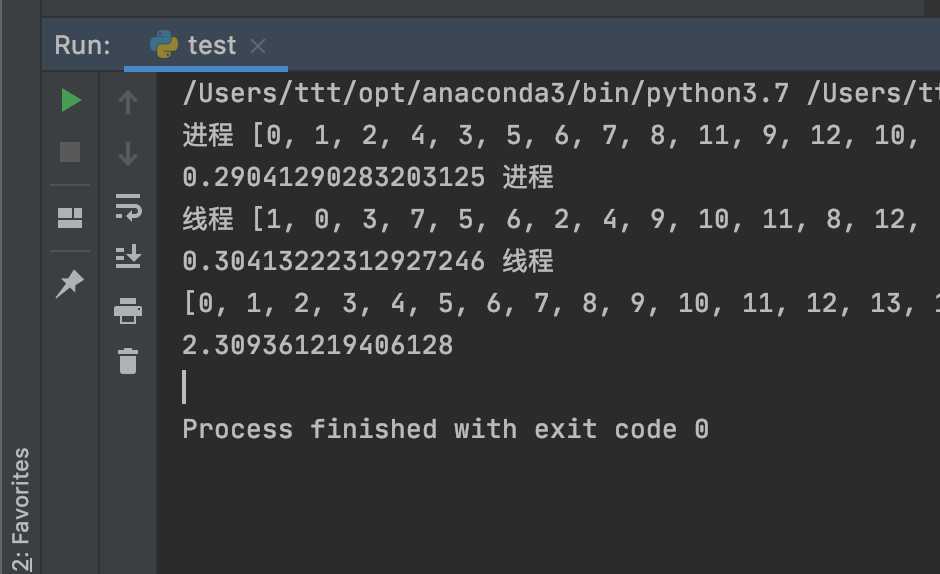940x574 pixels.
Task: Click the Up the Stack Trace arrow
Action: coord(128,102)
